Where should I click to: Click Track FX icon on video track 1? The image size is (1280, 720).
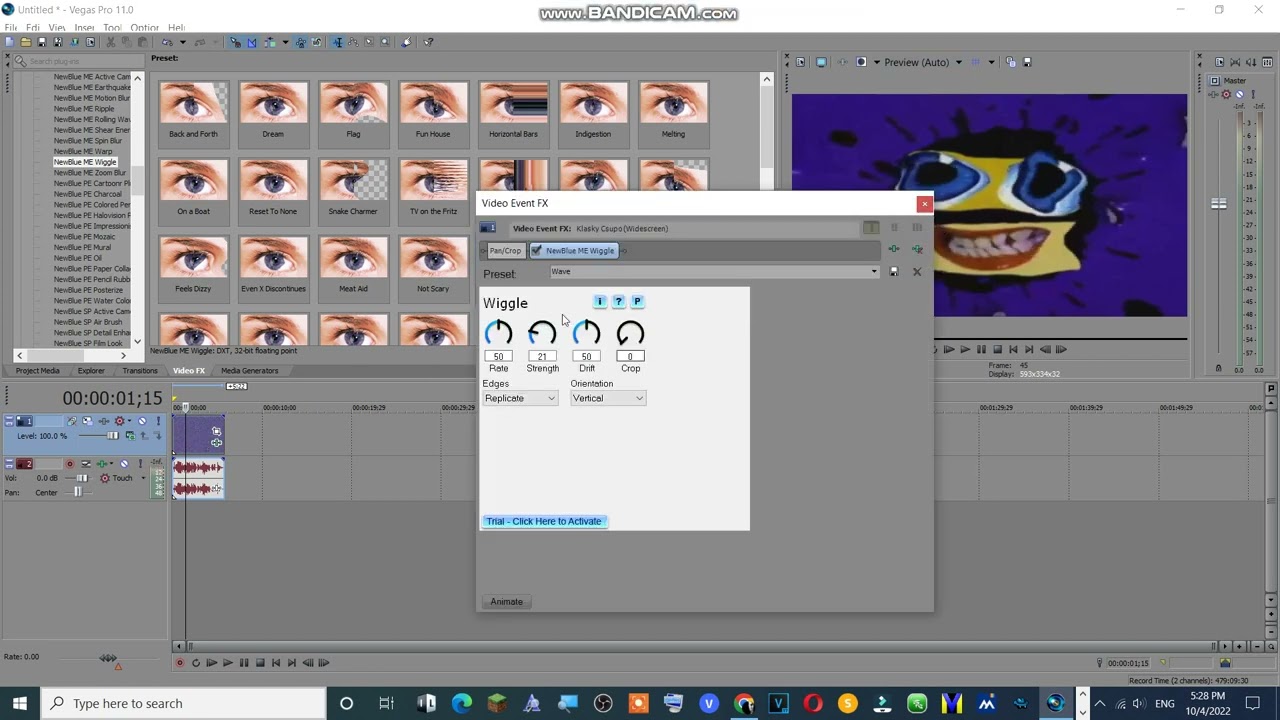pyautogui.click(x=104, y=421)
